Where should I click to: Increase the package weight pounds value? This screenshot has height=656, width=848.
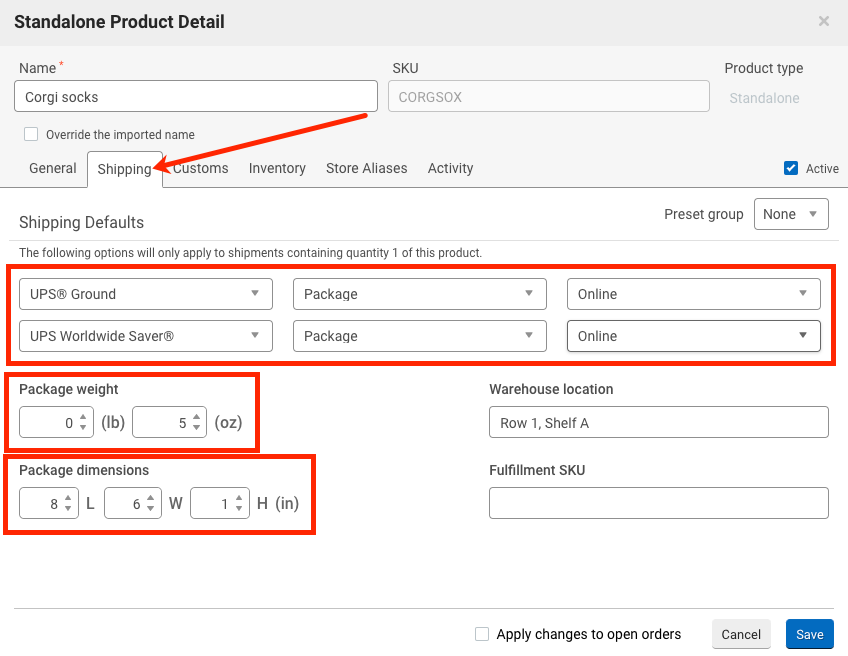[x=83, y=418]
